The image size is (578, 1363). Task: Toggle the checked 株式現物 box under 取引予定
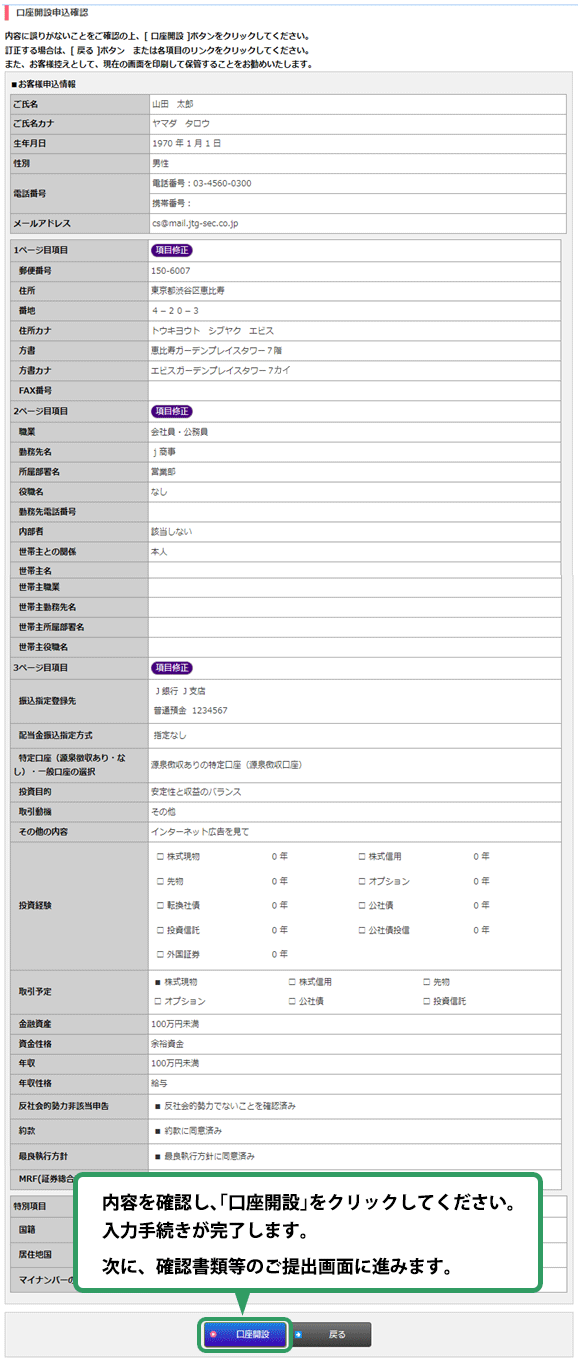(x=158, y=982)
